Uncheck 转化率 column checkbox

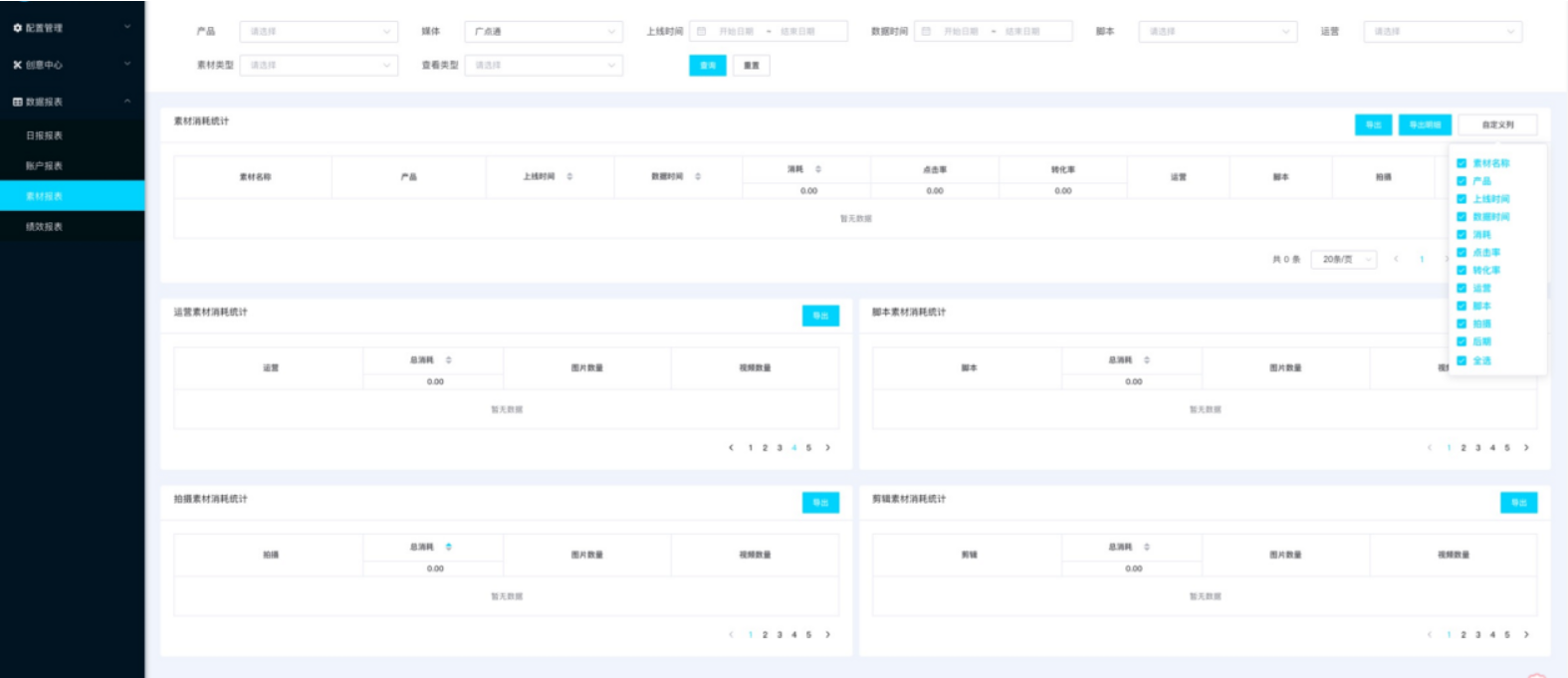1461,270
